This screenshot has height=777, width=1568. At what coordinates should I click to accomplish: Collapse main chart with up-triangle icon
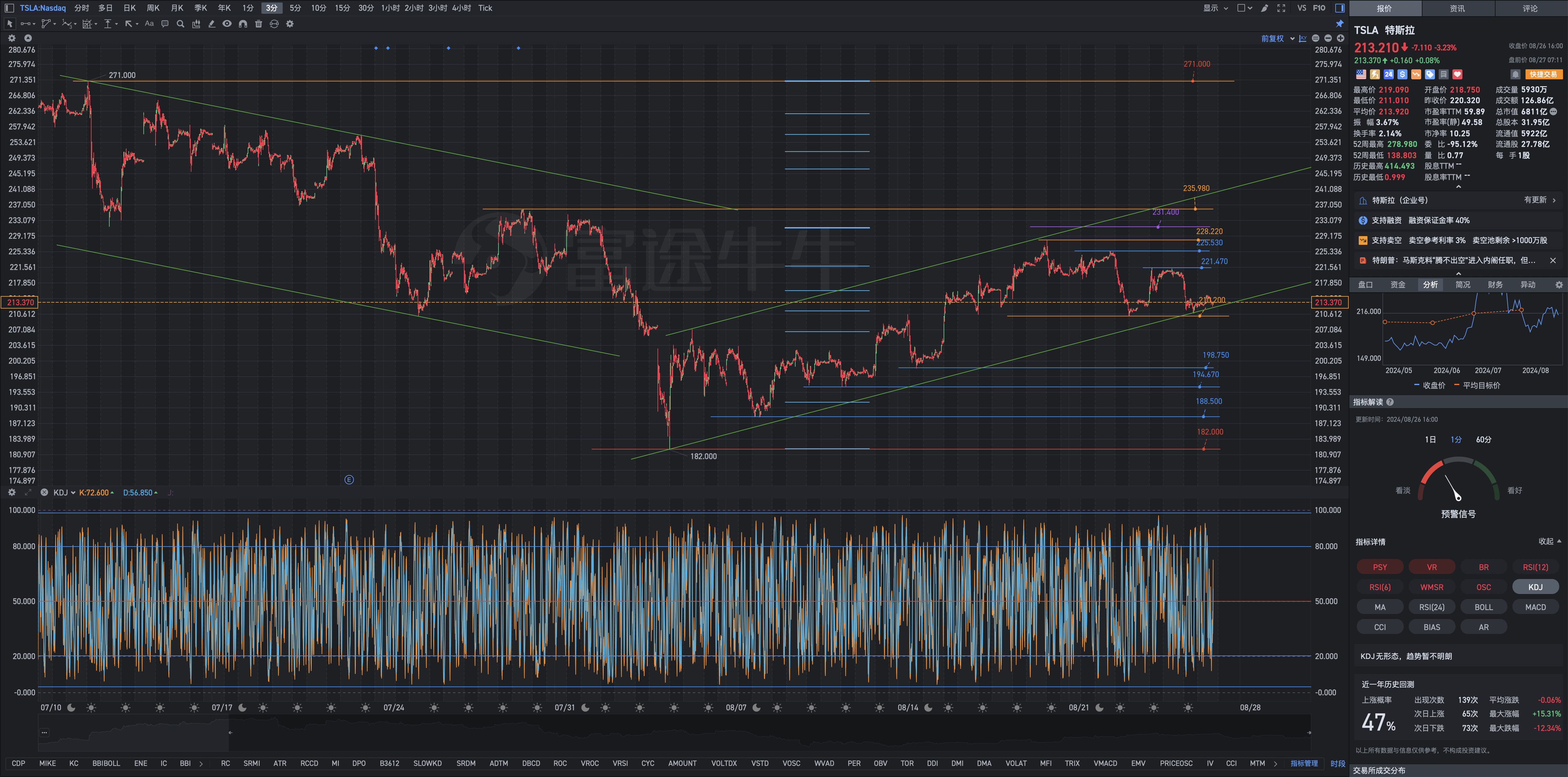[x=28, y=38]
